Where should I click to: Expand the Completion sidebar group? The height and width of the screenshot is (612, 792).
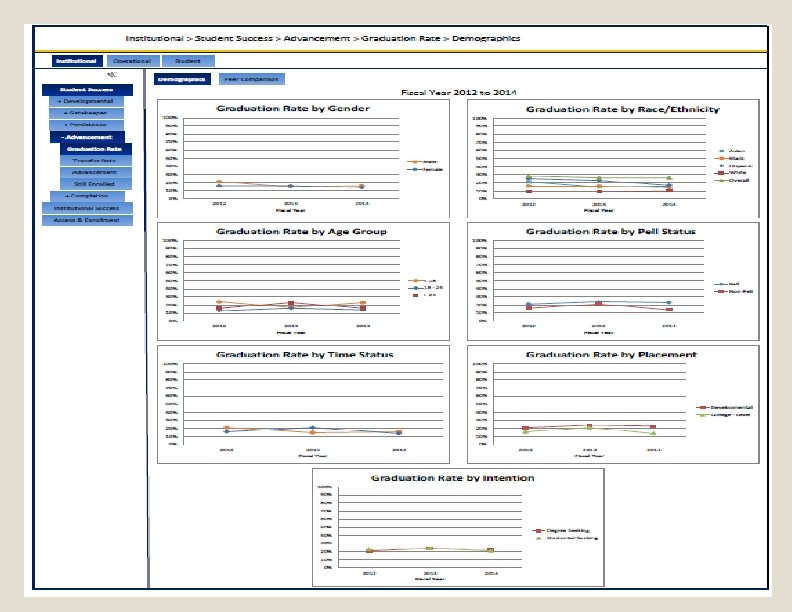tap(87, 196)
